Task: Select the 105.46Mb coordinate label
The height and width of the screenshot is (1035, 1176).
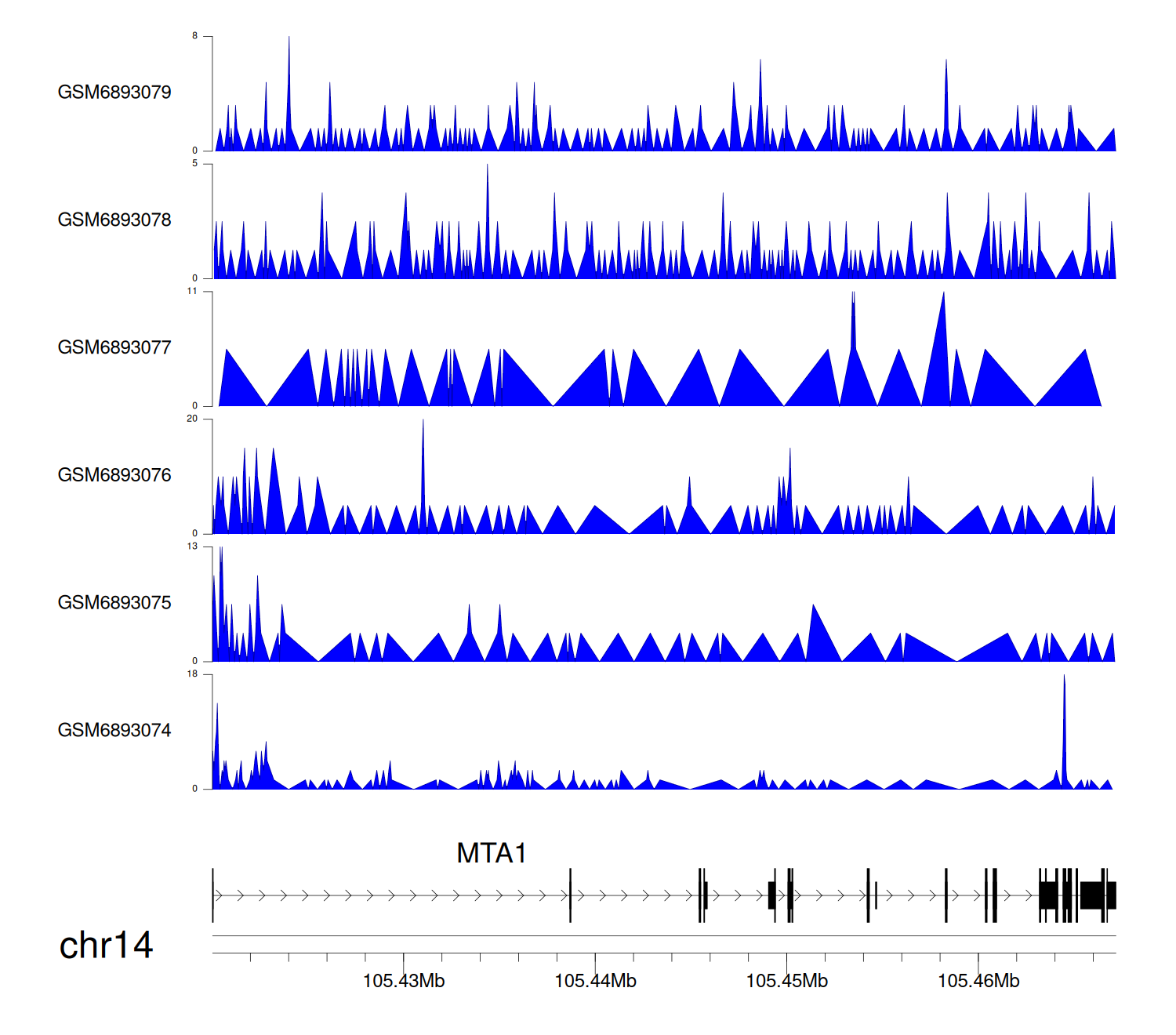Action: tap(978, 981)
